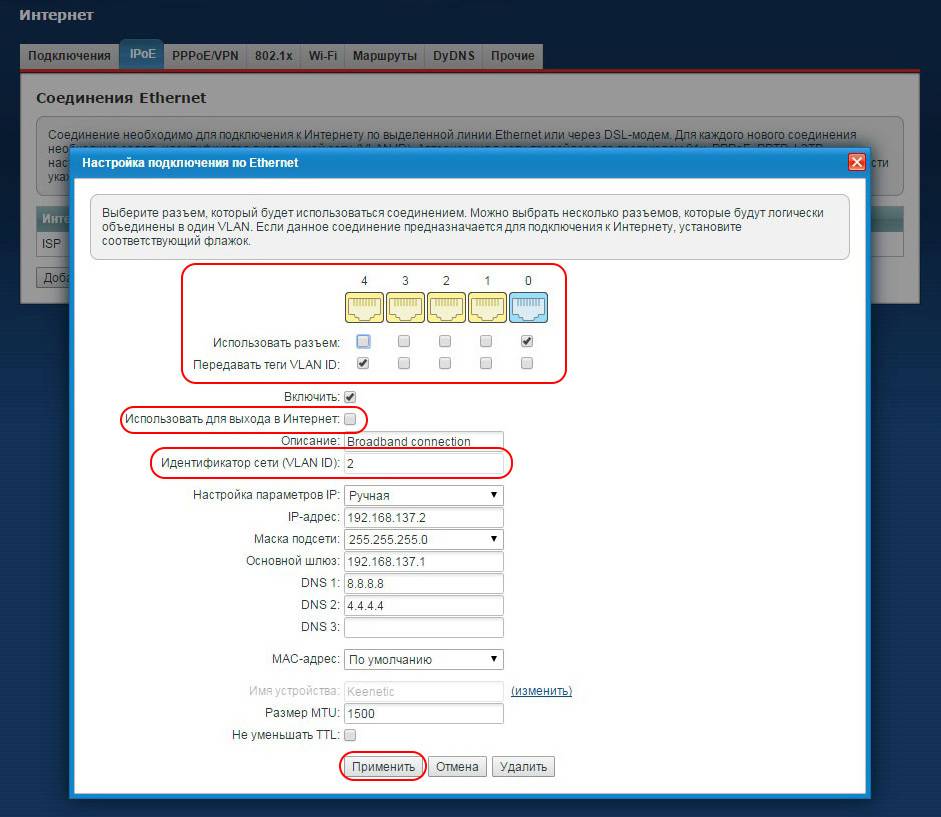Click the 'Применить' button

tap(383, 767)
